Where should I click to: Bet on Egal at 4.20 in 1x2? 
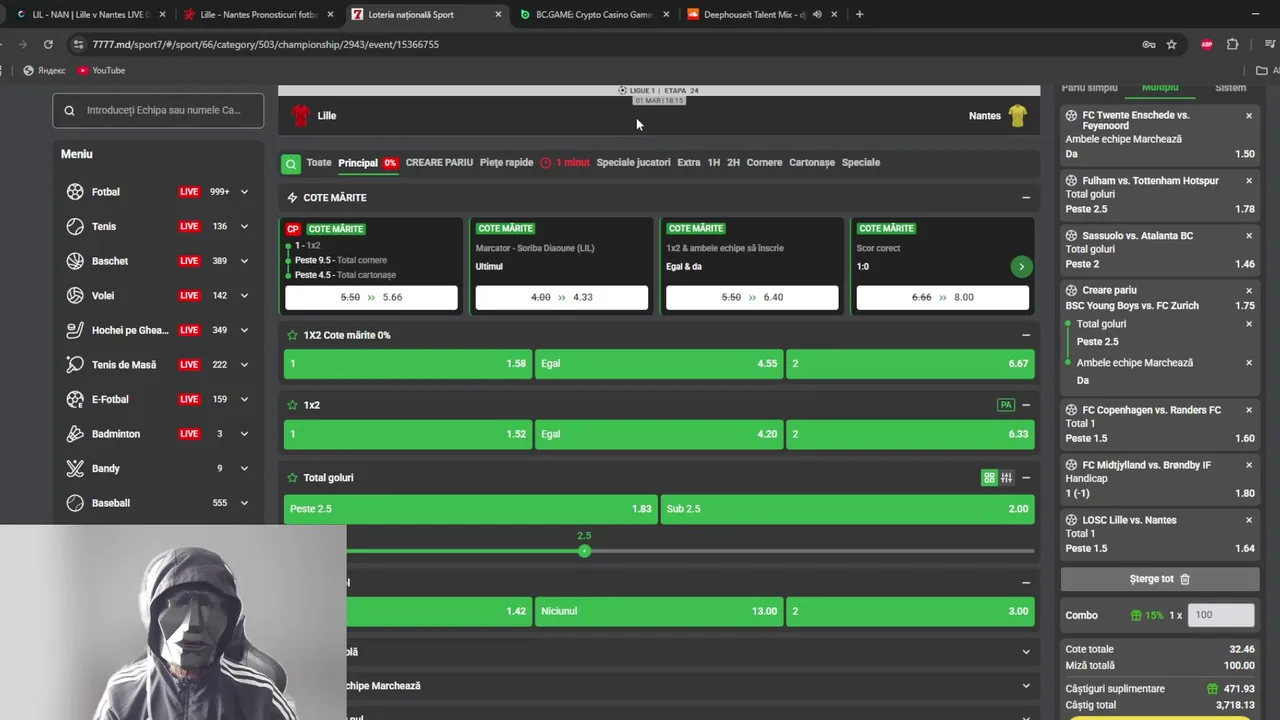(659, 434)
